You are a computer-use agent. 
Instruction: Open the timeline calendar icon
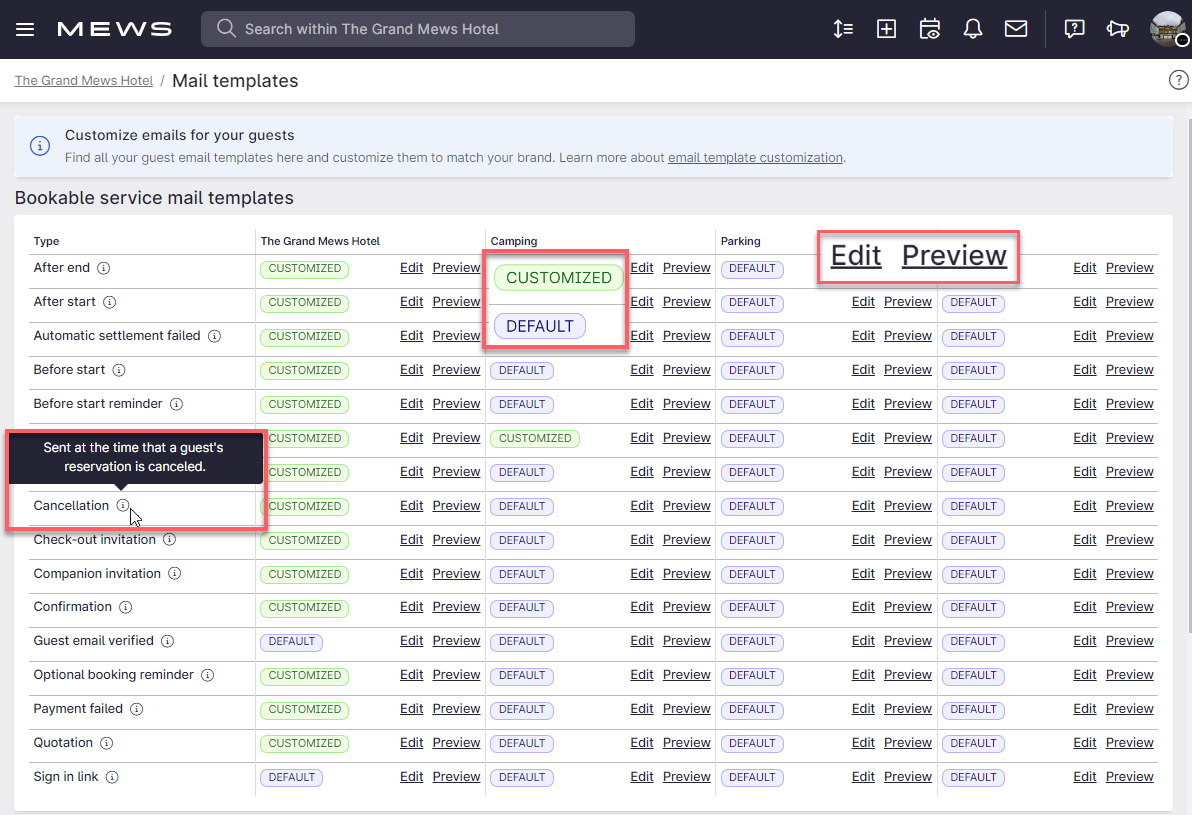click(x=930, y=29)
